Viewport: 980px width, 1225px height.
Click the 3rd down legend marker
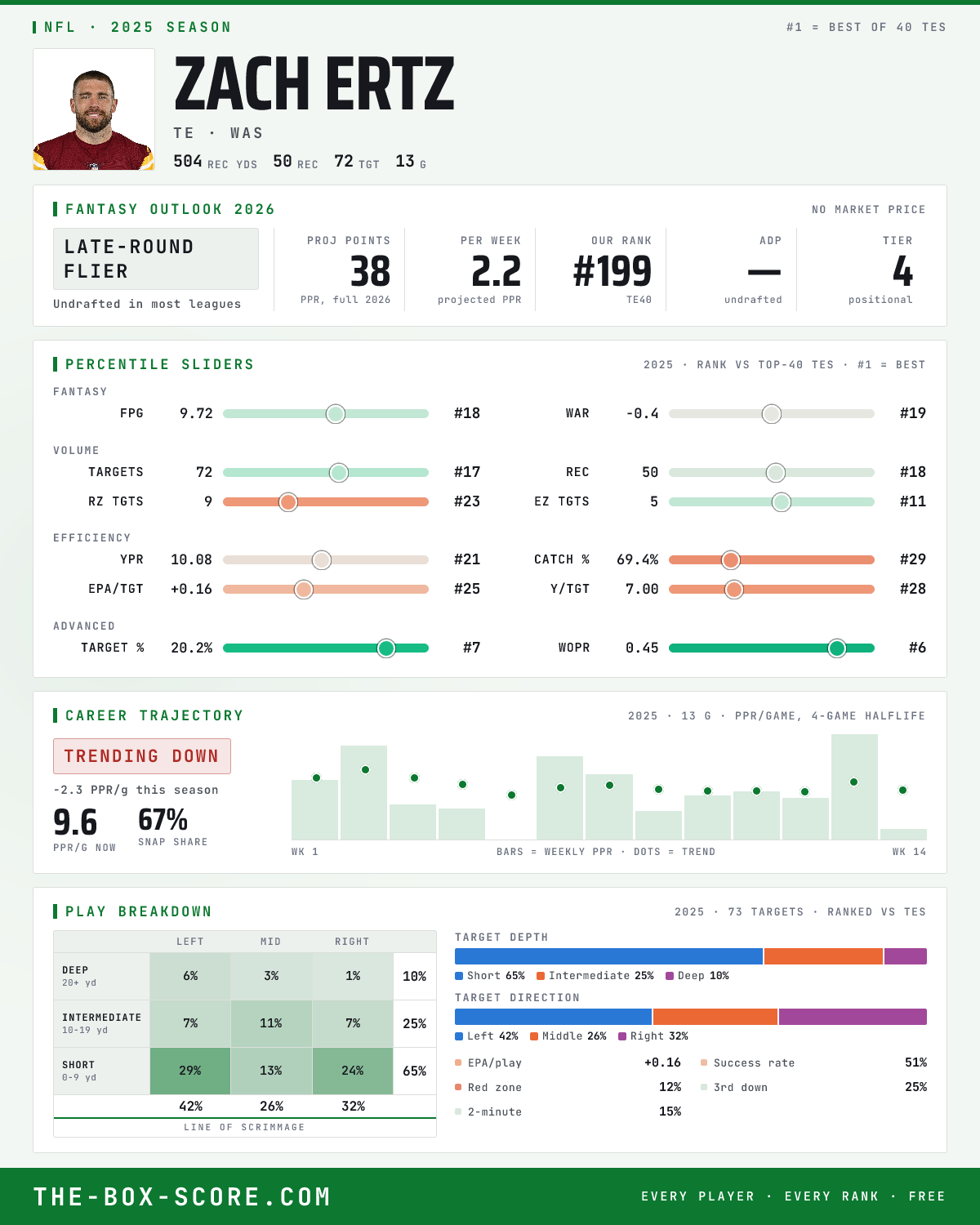[704, 1087]
